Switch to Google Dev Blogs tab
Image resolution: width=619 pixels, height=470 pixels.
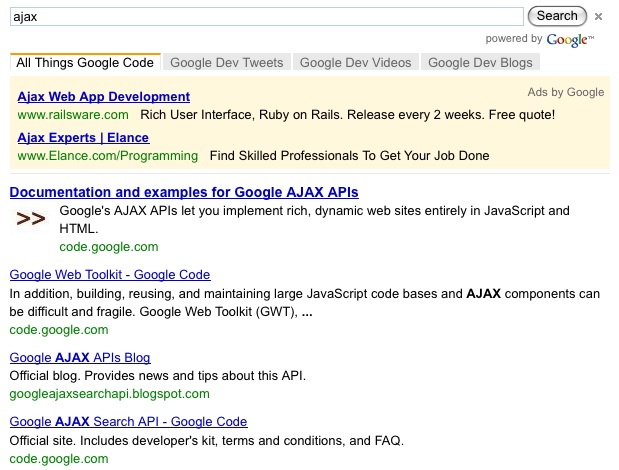480,62
